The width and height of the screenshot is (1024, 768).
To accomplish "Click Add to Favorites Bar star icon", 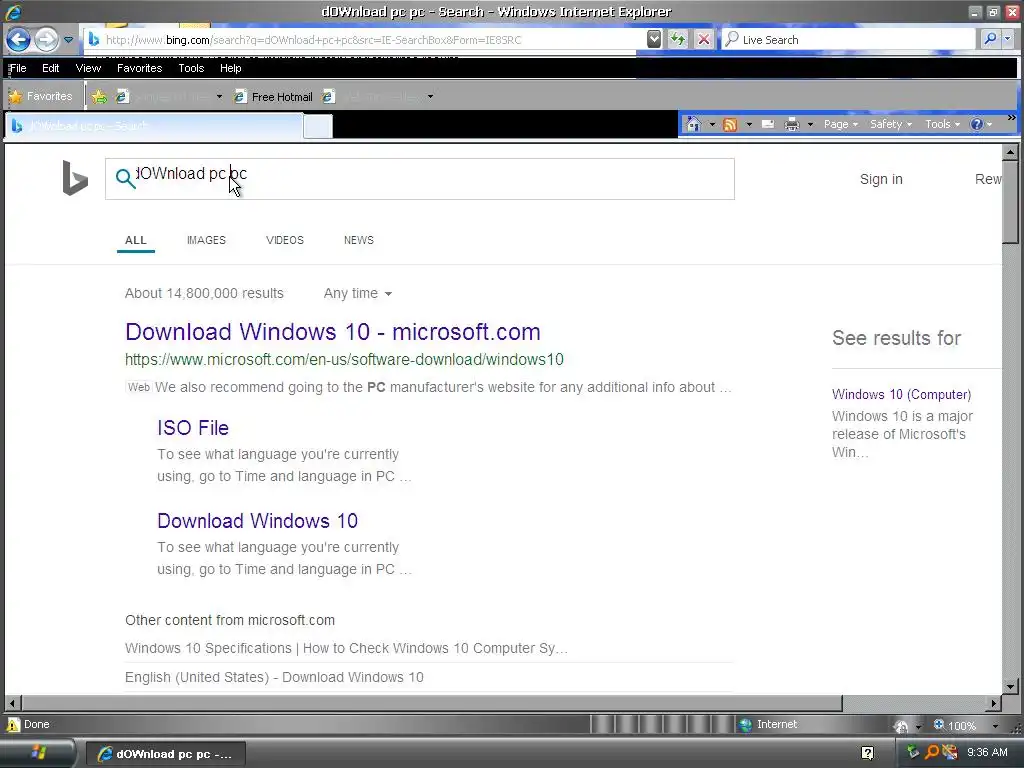I will pos(99,97).
